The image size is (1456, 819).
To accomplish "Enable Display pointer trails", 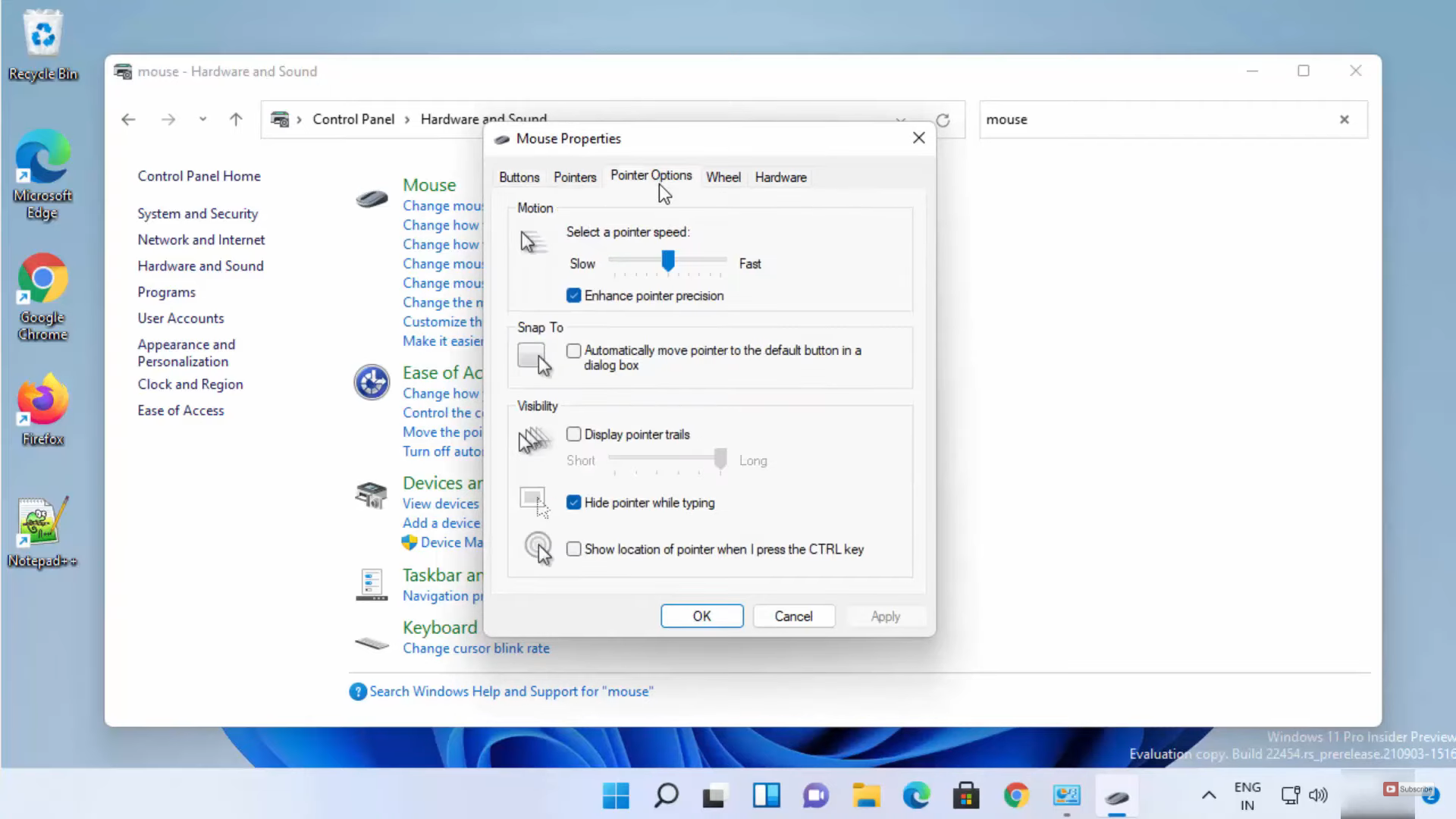I will click(x=574, y=435).
